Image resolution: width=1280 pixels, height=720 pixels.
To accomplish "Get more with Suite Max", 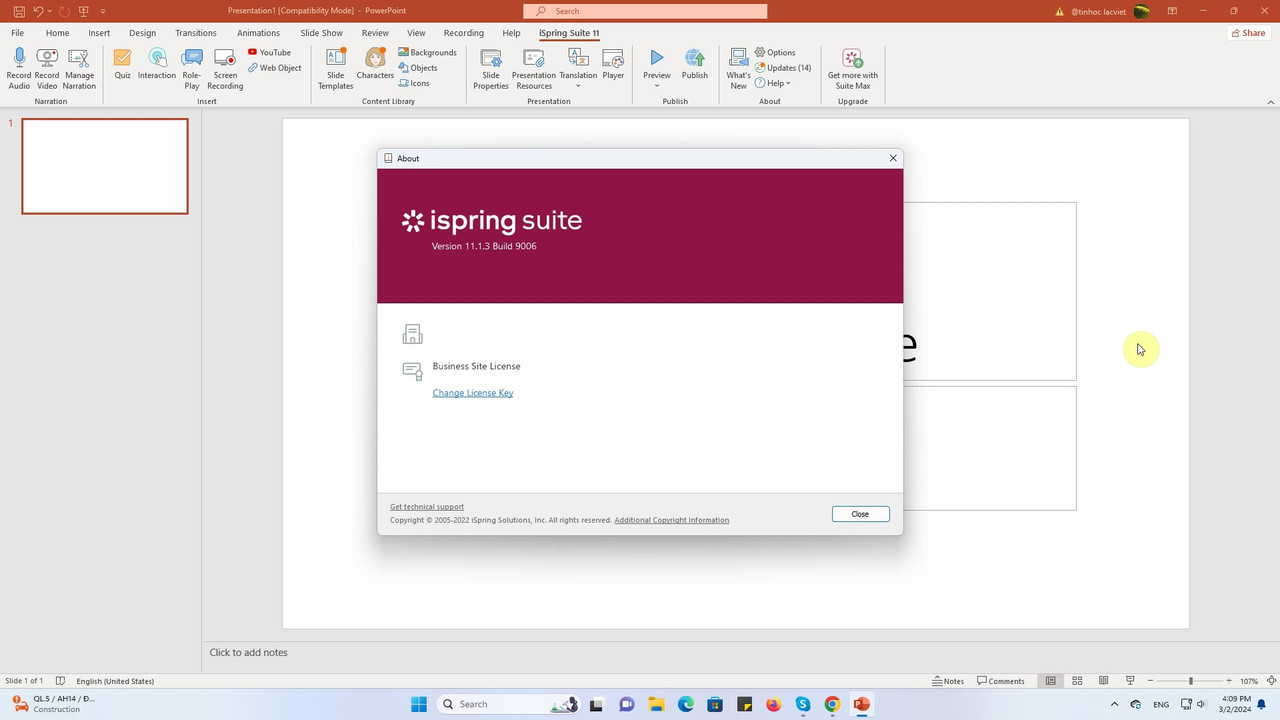I will click(853, 68).
